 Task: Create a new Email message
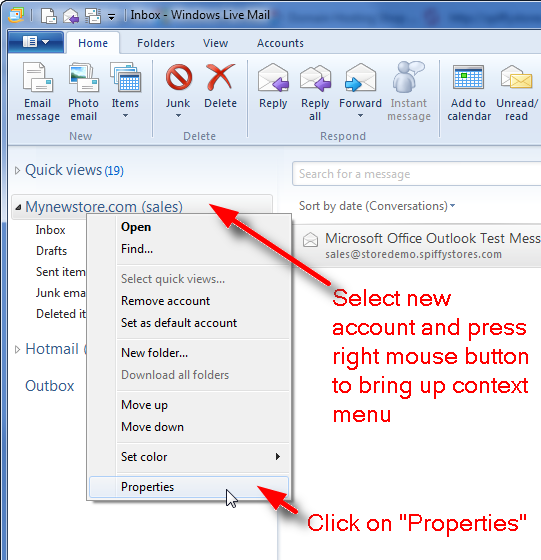[38, 92]
